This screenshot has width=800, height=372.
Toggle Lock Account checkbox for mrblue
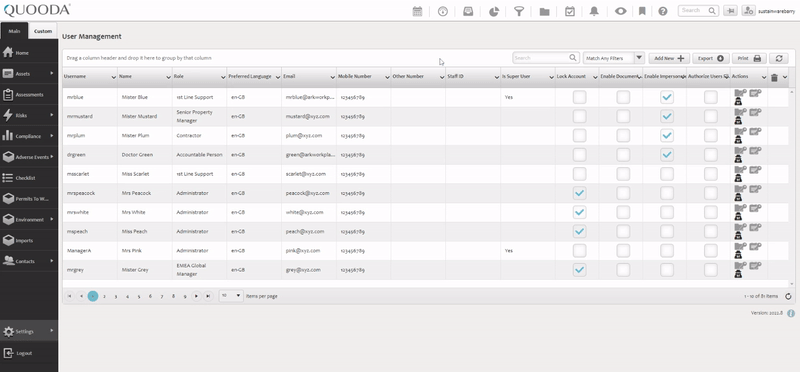coord(579,97)
